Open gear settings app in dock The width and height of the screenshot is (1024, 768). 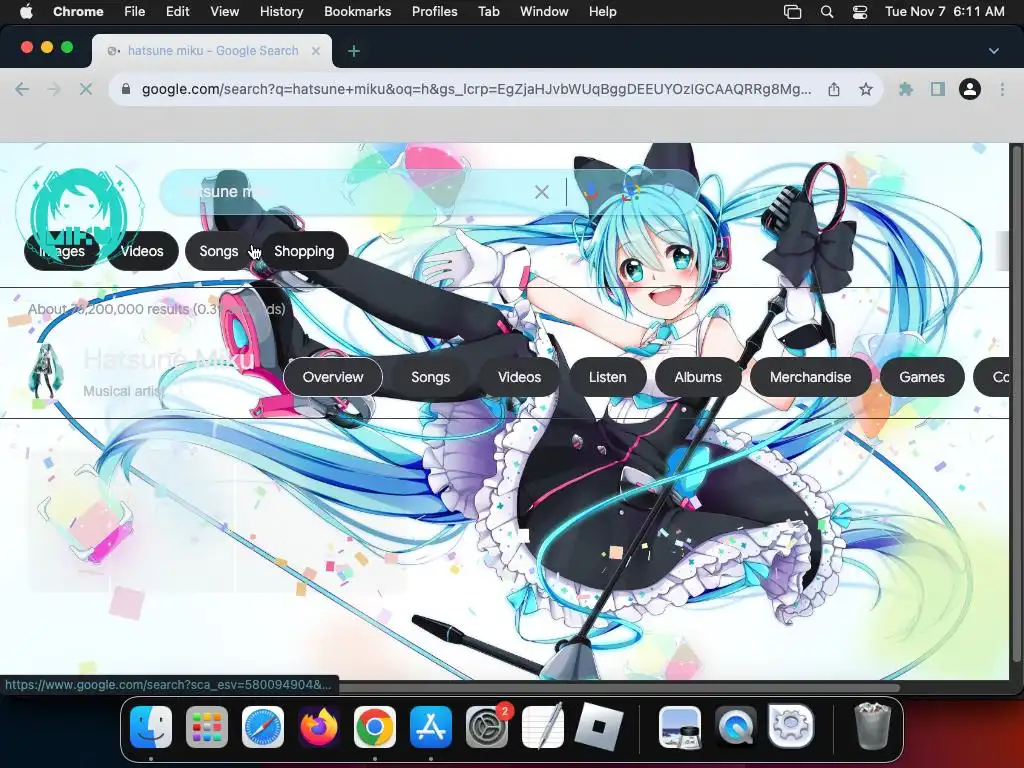[791, 726]
